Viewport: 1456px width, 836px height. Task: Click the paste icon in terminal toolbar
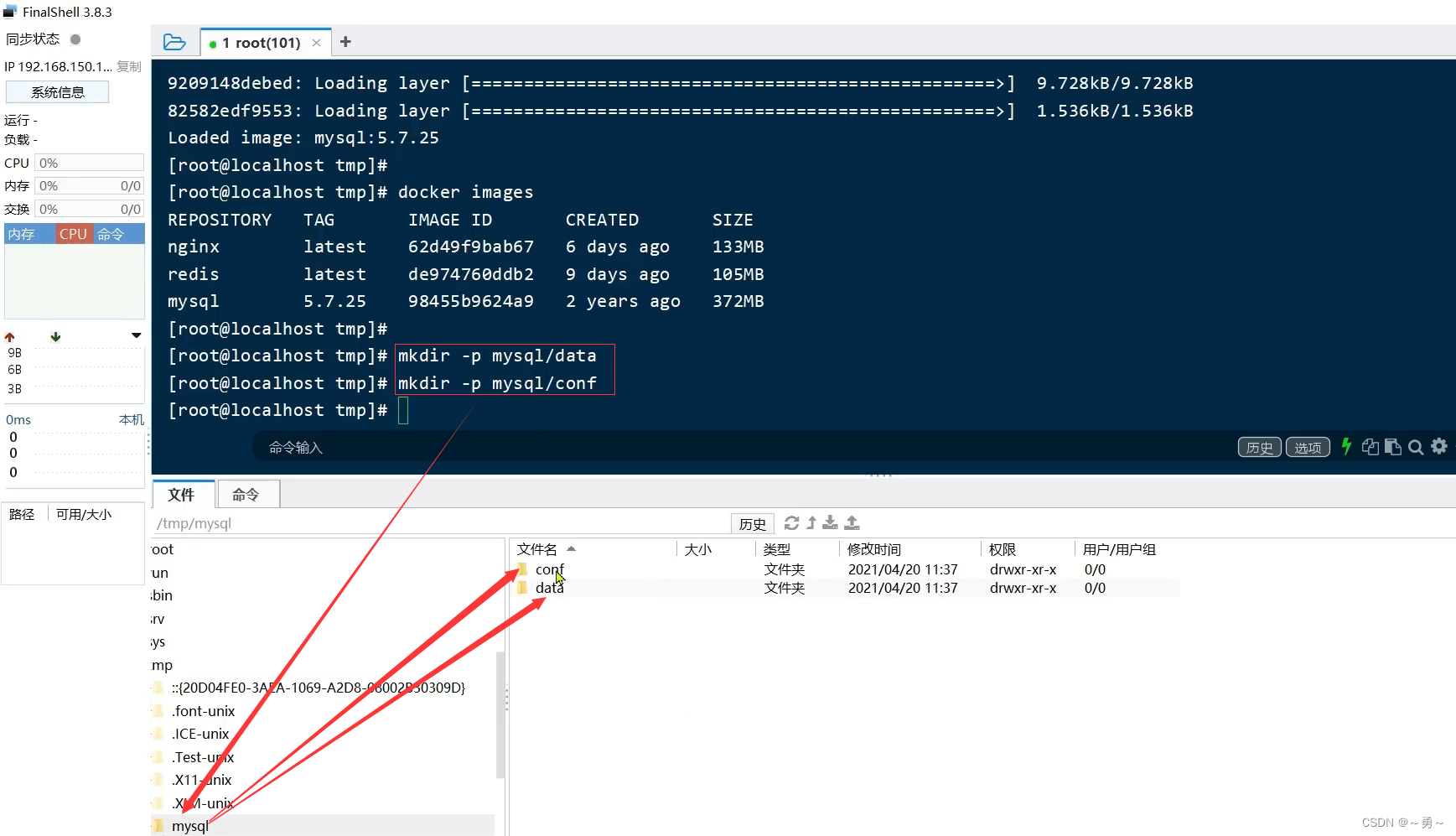click(1393, 447)
